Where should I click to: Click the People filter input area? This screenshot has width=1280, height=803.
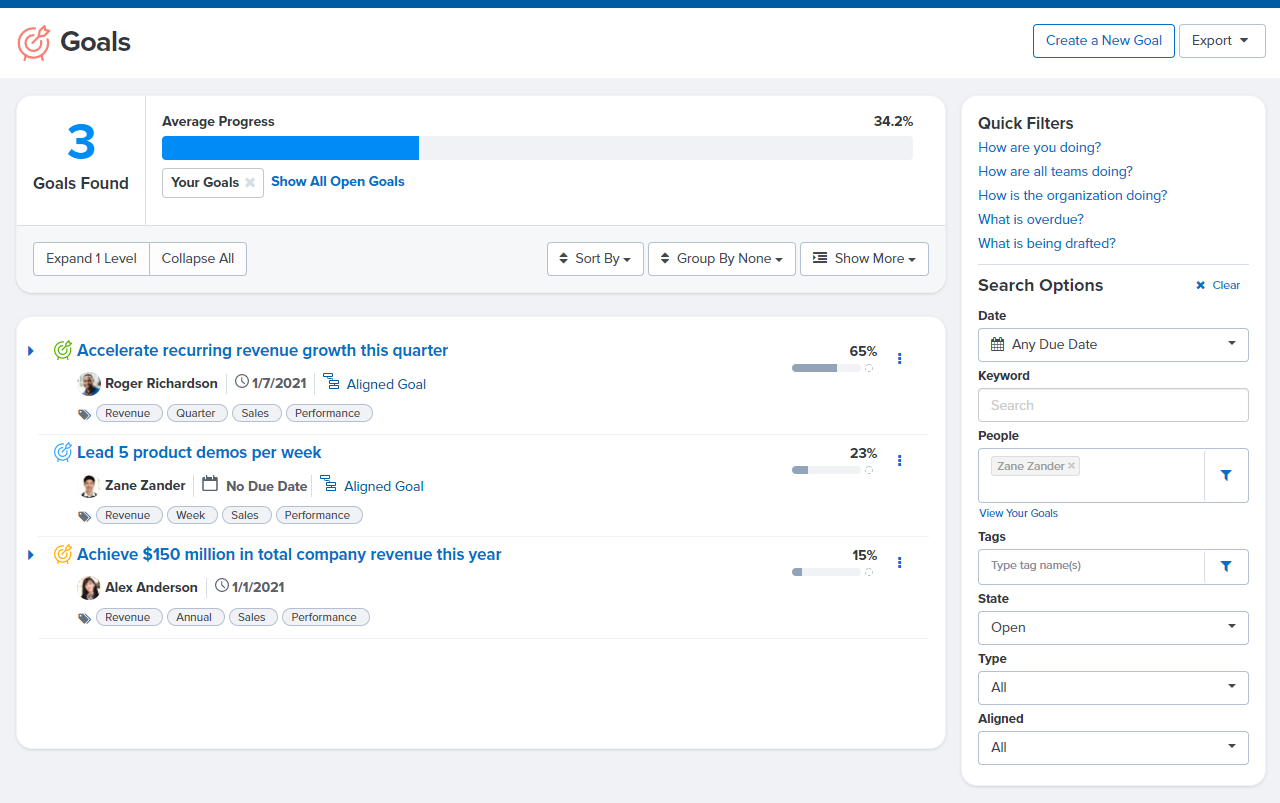pyautogui.click(x=1091, y=476)
